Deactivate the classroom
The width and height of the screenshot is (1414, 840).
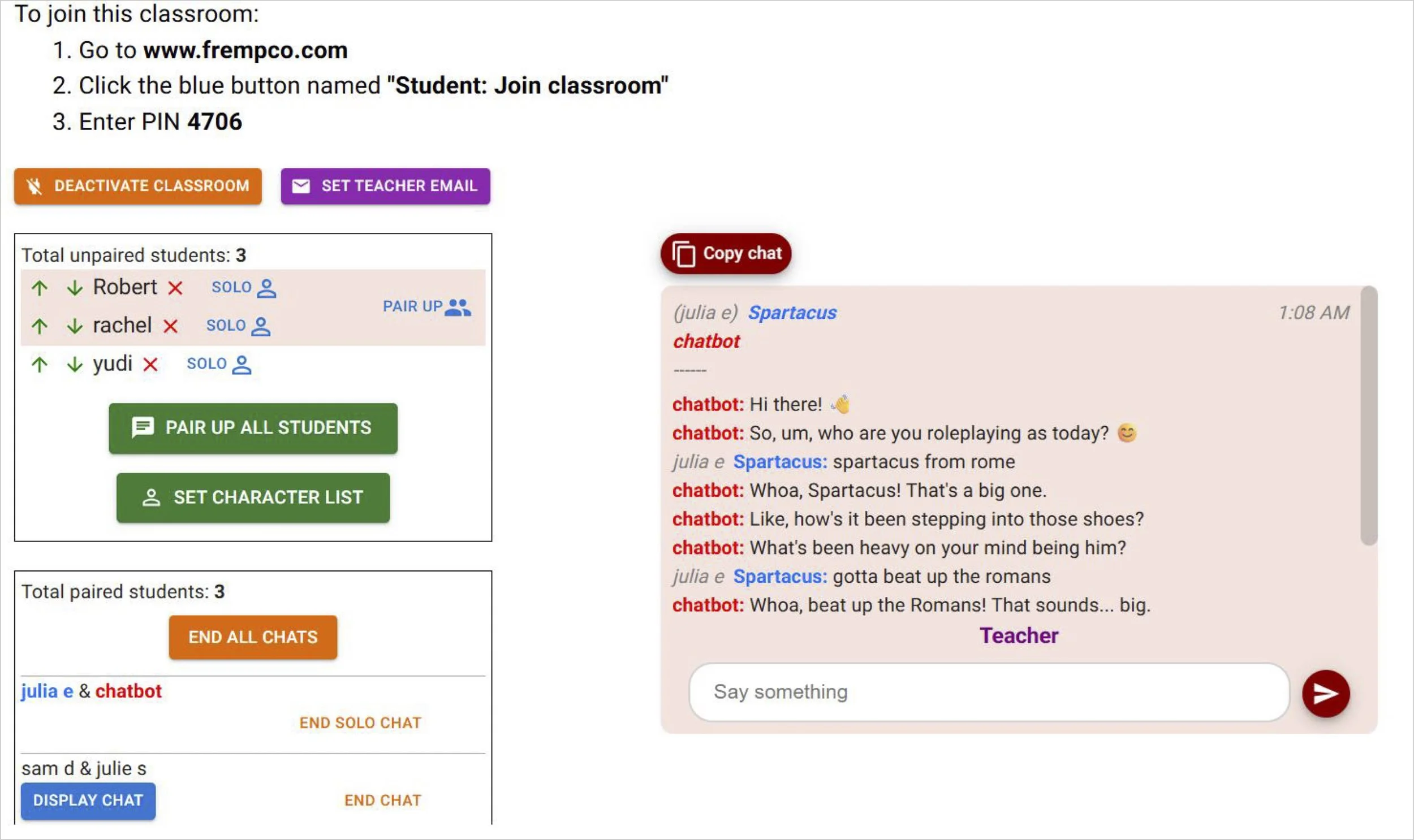point(138,186)
